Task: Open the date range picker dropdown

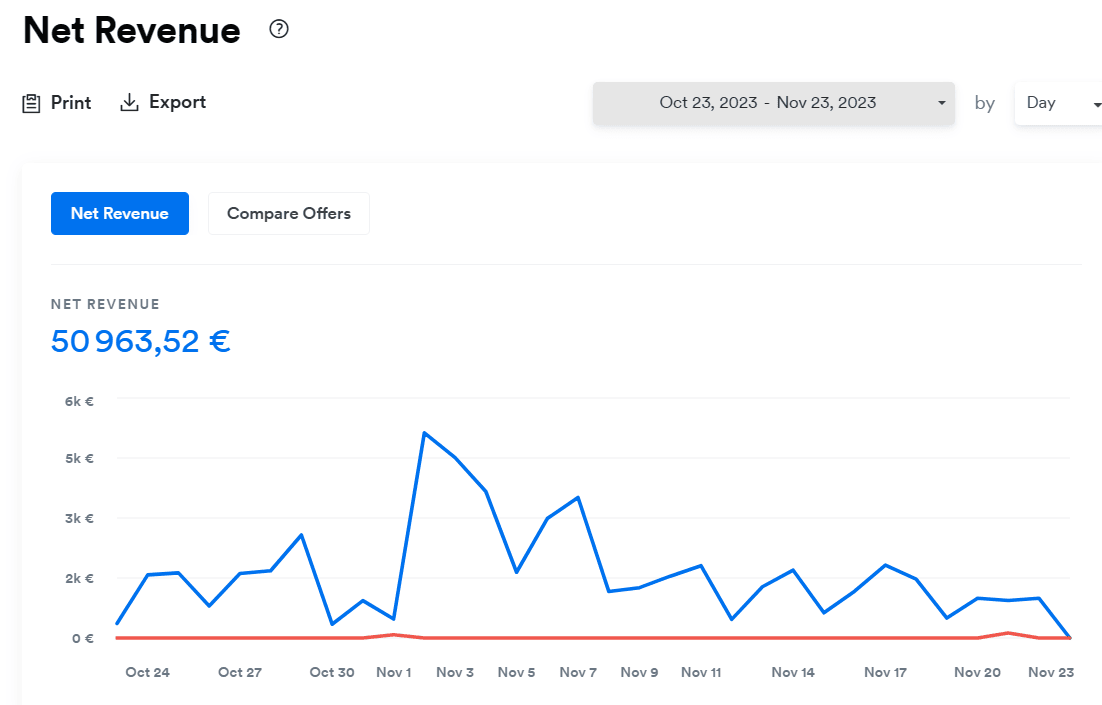Action: click(774, 103)
